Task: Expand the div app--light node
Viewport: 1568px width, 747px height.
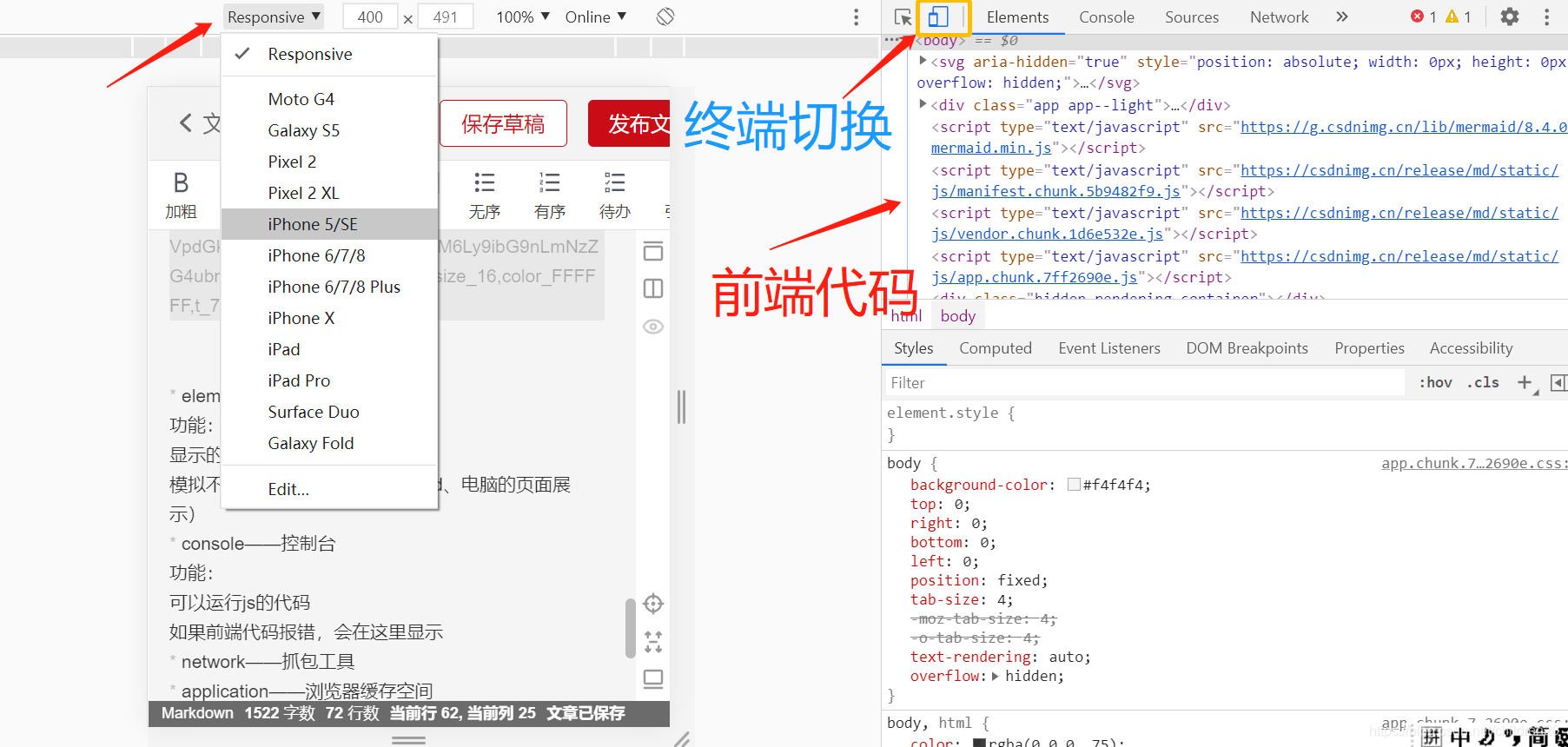Action: (x=923, y=104)
